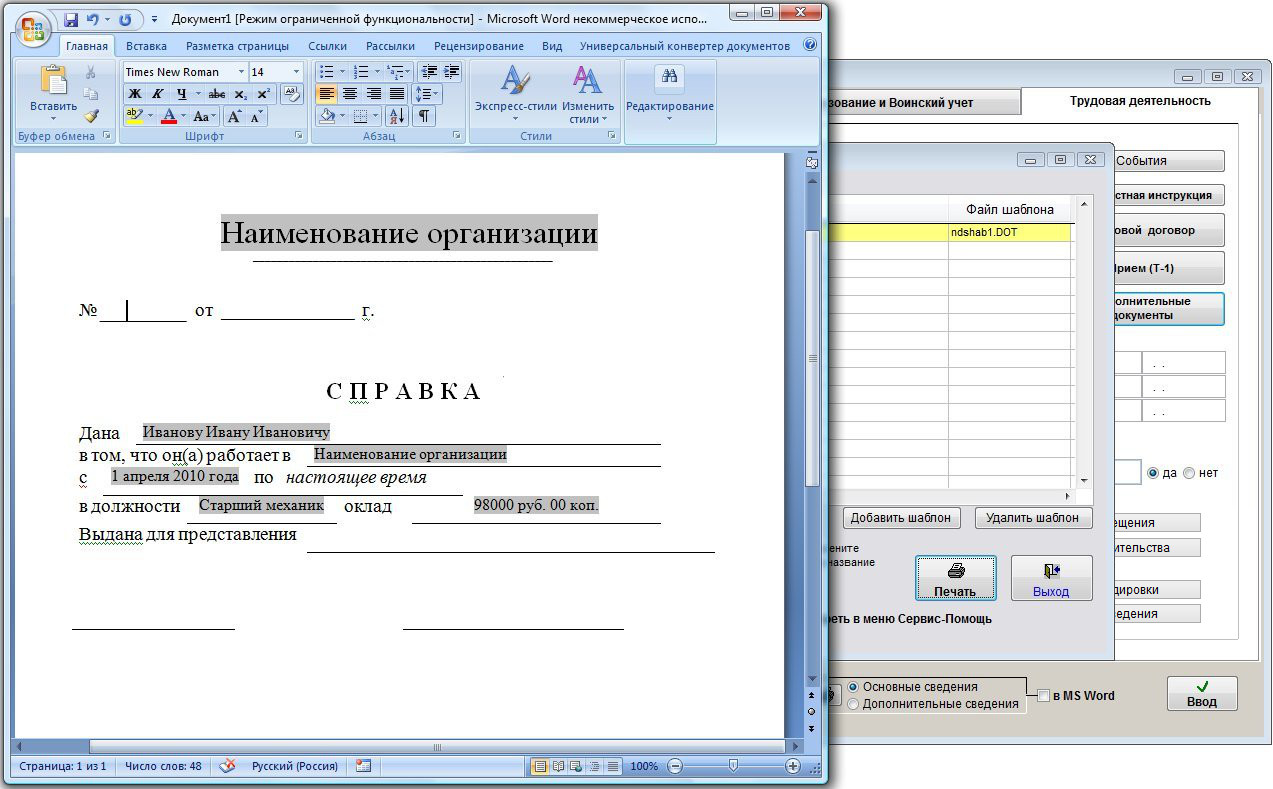Select the 'нет' radio option
The width and height of the screenshot is (1273, 789).
click(1189, 473)
